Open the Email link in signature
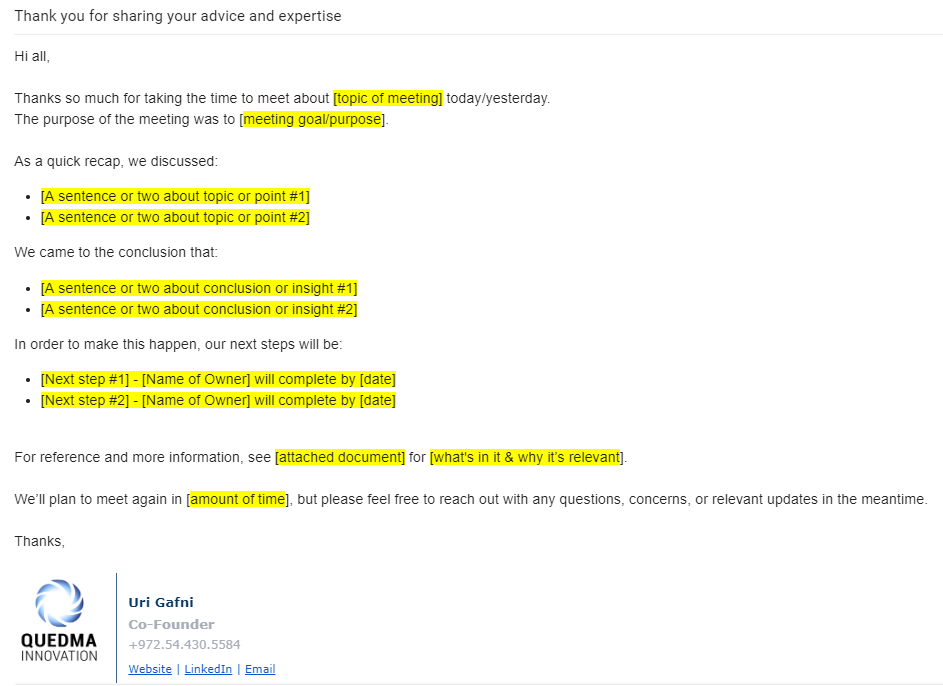The width and height of the screenshot is (943, 686). pyautogui.click(x=260, y=669)
